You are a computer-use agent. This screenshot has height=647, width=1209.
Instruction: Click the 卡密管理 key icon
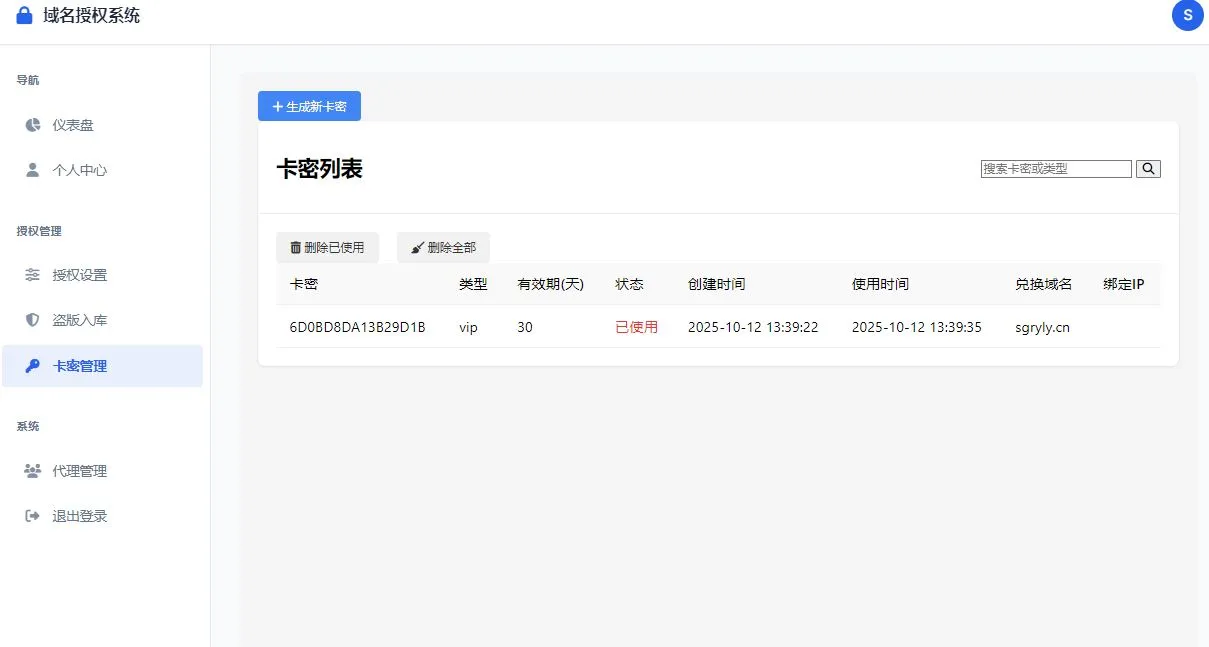point(33,366)
